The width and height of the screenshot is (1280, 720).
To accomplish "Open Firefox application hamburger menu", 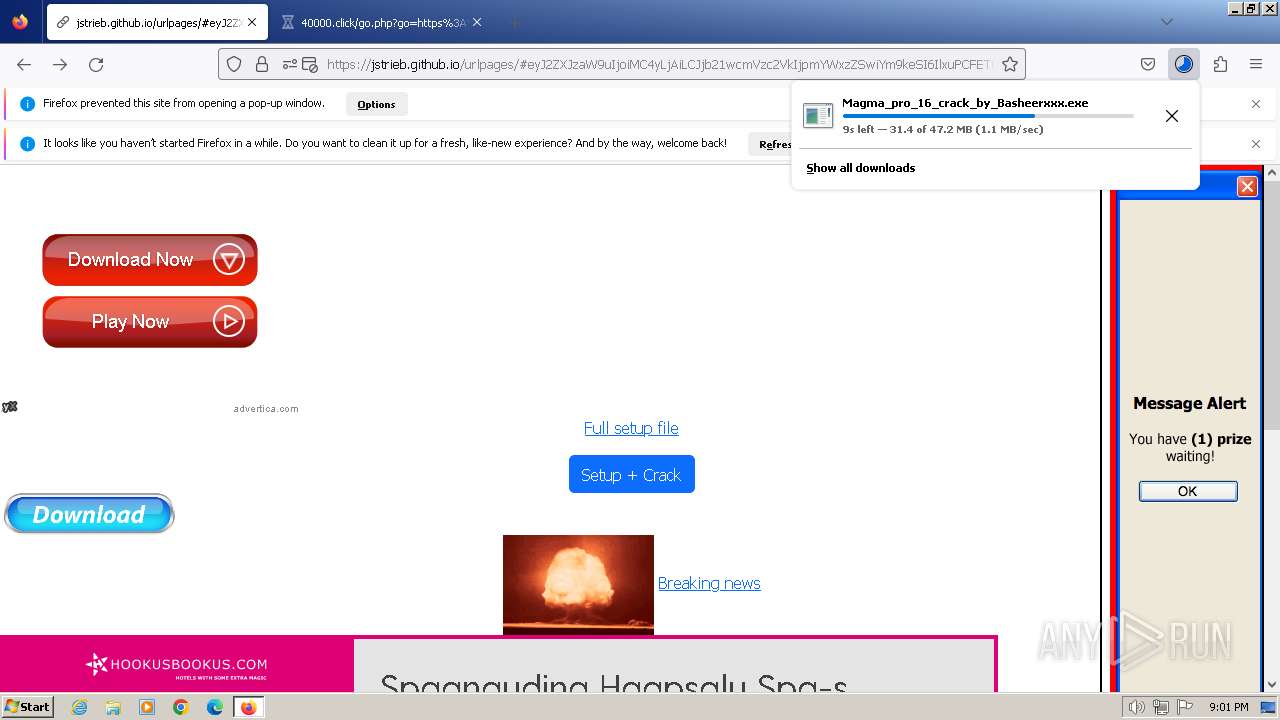I will pos(1256,64).
